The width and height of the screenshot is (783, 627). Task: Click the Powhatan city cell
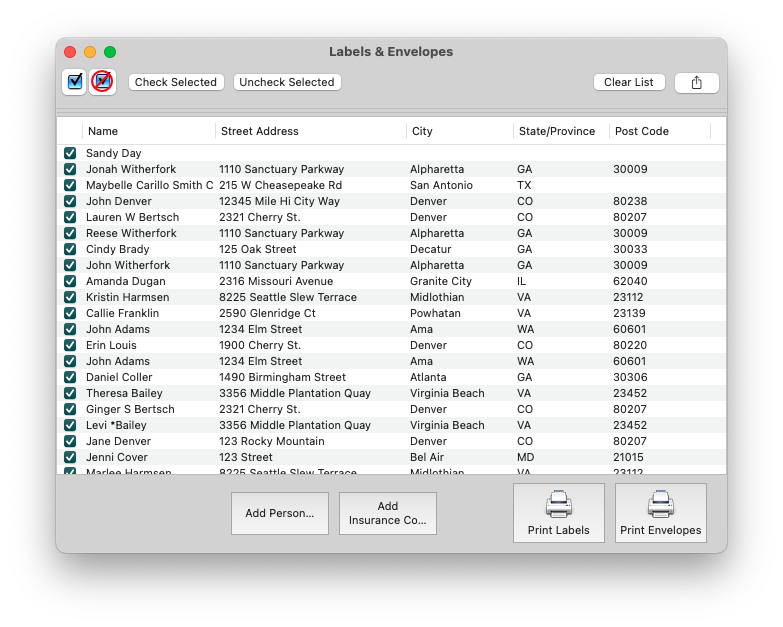(435, 313)
